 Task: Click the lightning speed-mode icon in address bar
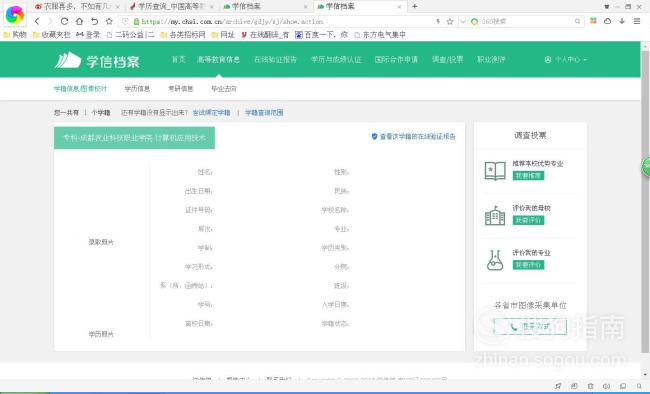[x=438, y=21]
